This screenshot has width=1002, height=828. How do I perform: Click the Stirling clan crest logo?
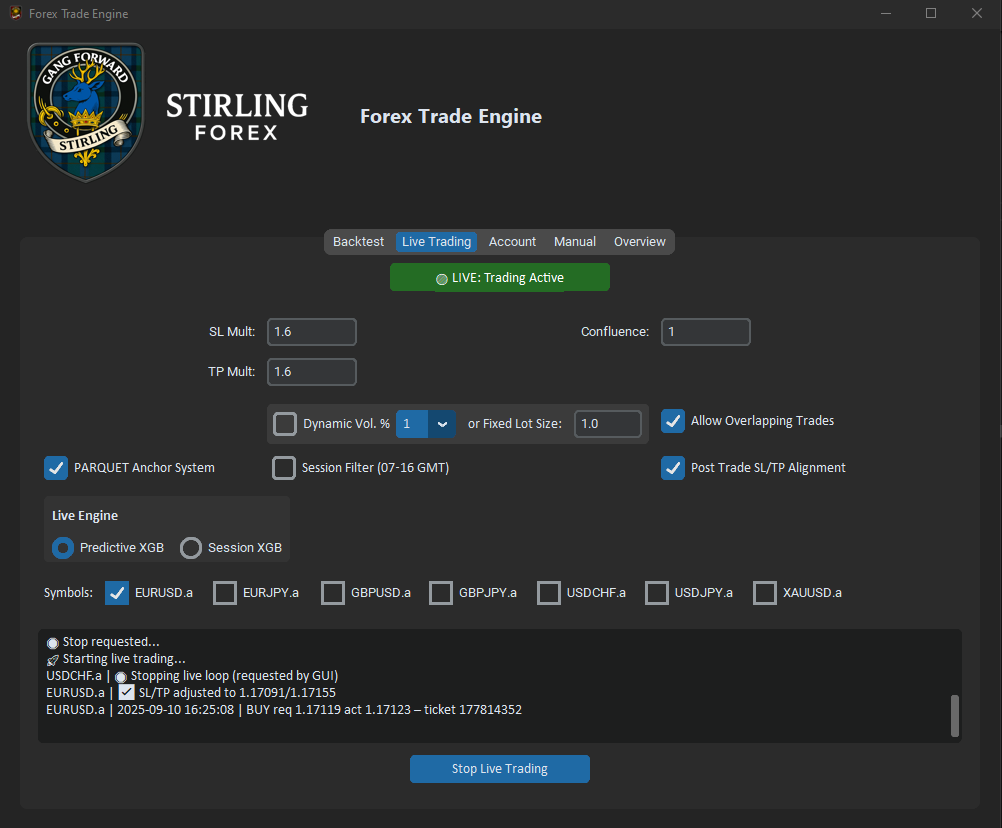tap(85, 112)
